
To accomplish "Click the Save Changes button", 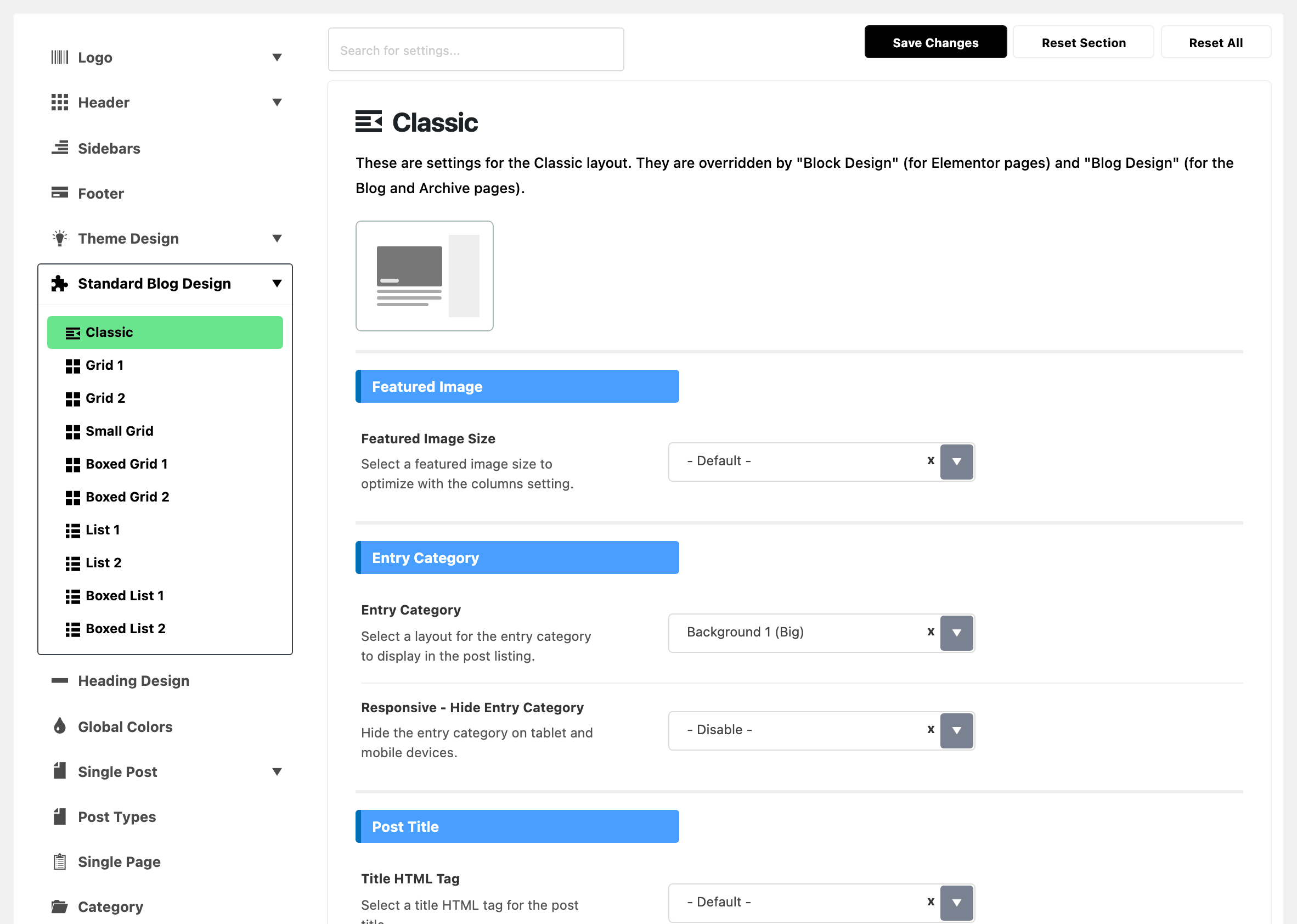I will coord(935,42).
